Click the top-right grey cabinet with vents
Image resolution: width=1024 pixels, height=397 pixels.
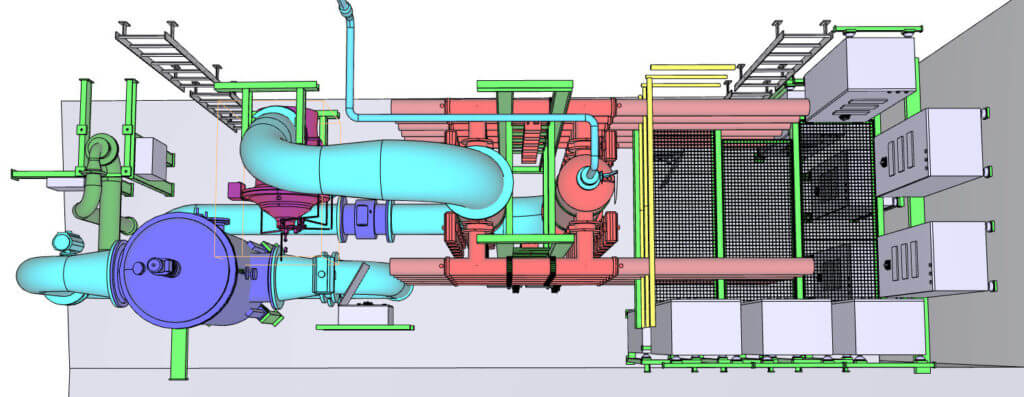[x=860, y=76]
